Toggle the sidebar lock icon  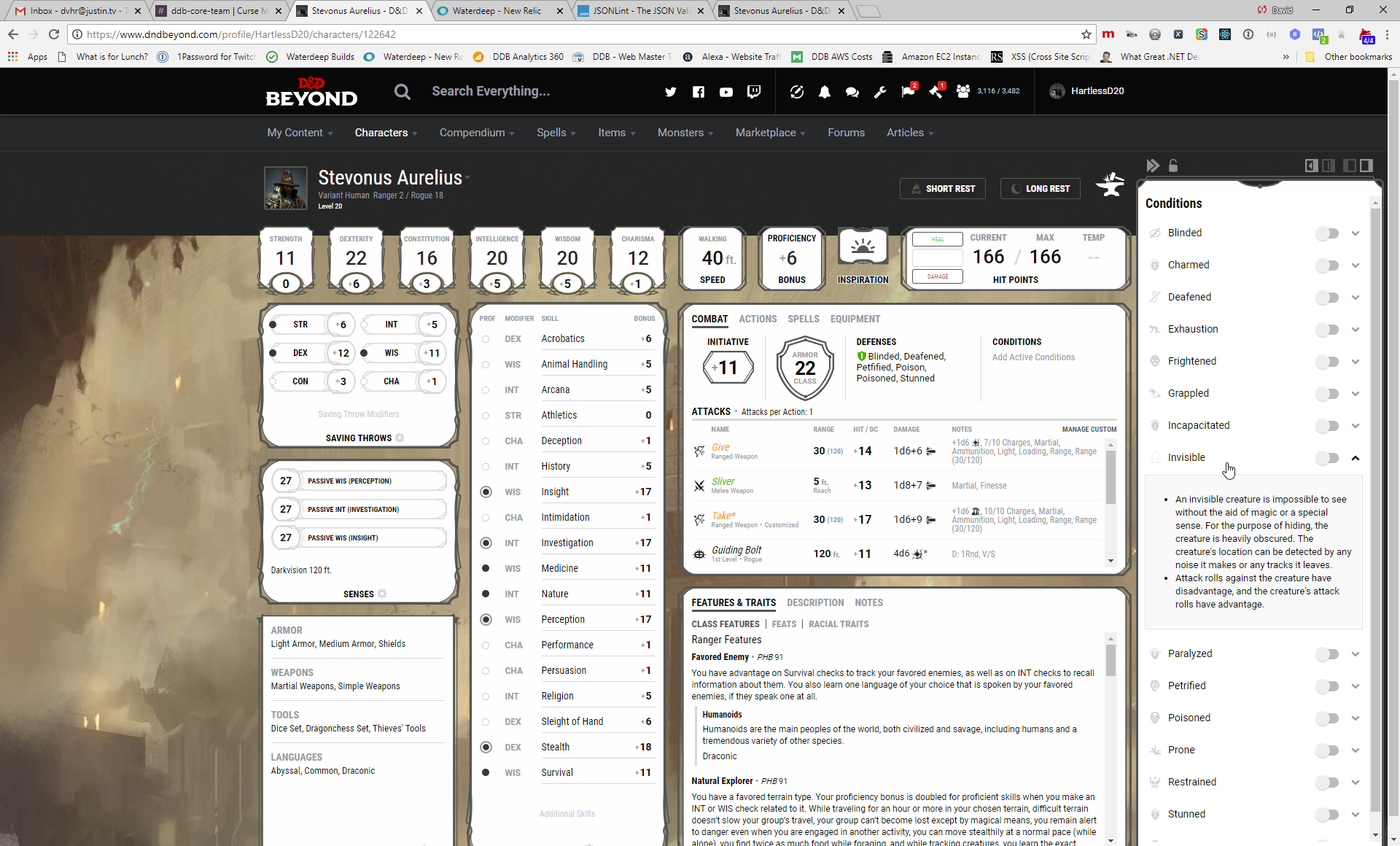tap(1173, 166)
